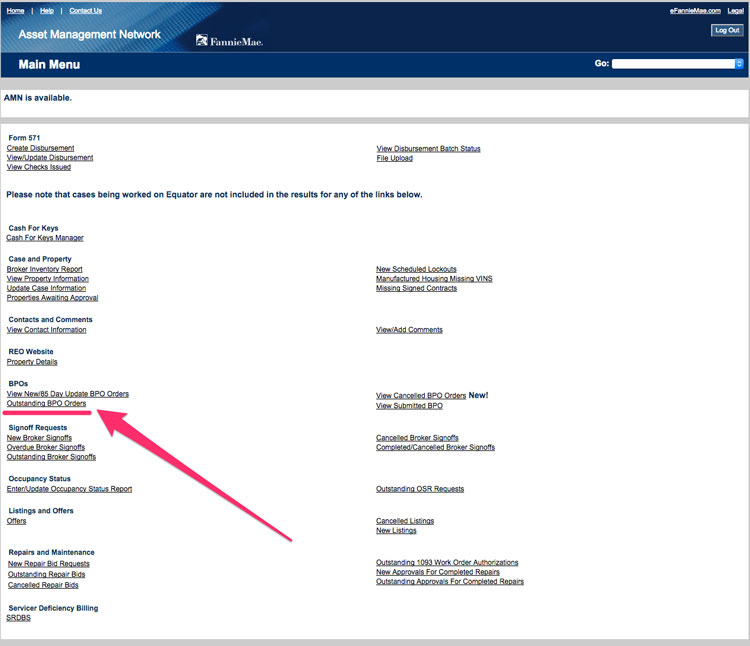Open Properties Awaiting Approval
The image size is (750, 646).
tap(52, 298)
